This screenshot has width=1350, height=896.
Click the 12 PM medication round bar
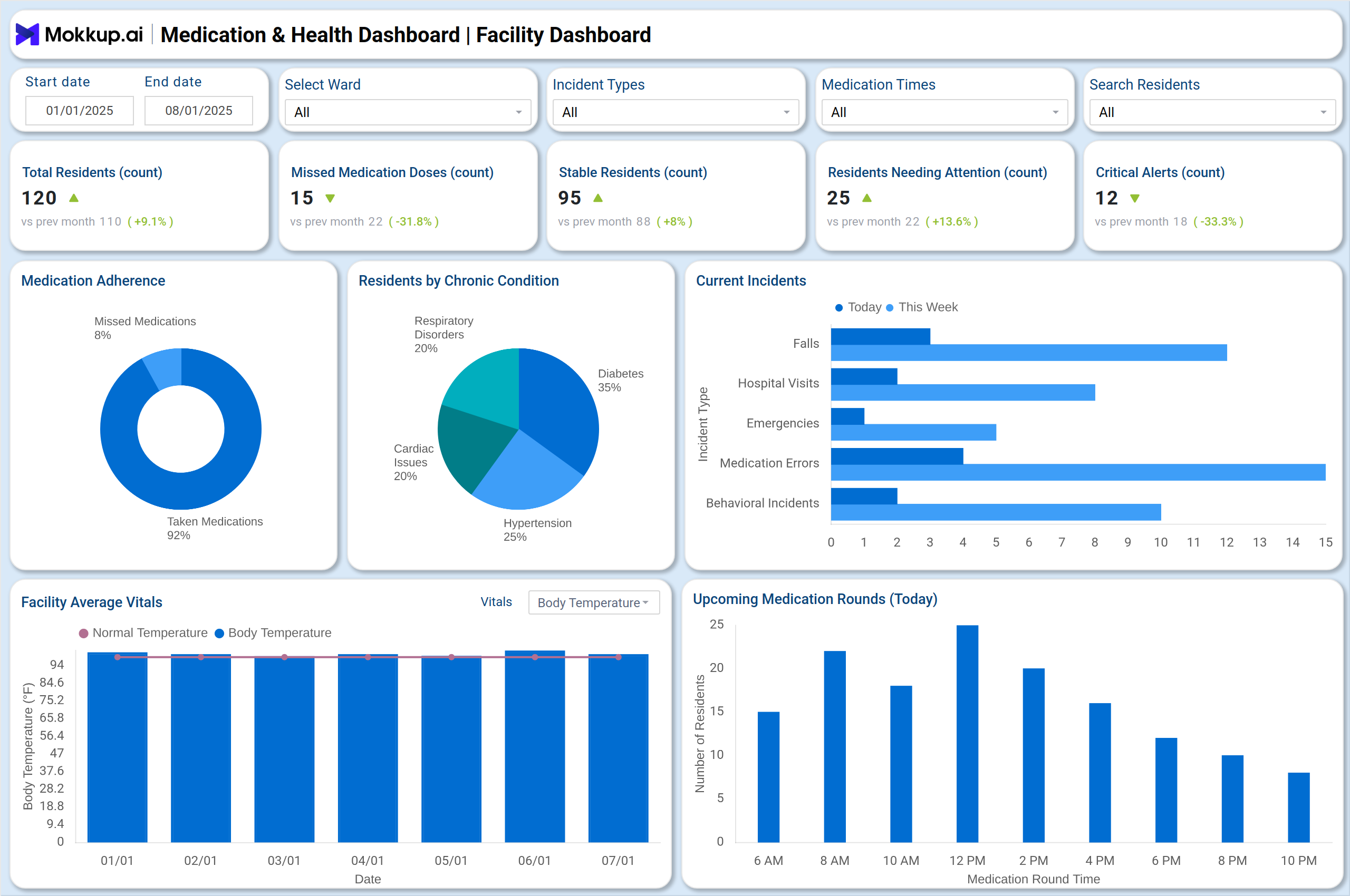(968, 734)
